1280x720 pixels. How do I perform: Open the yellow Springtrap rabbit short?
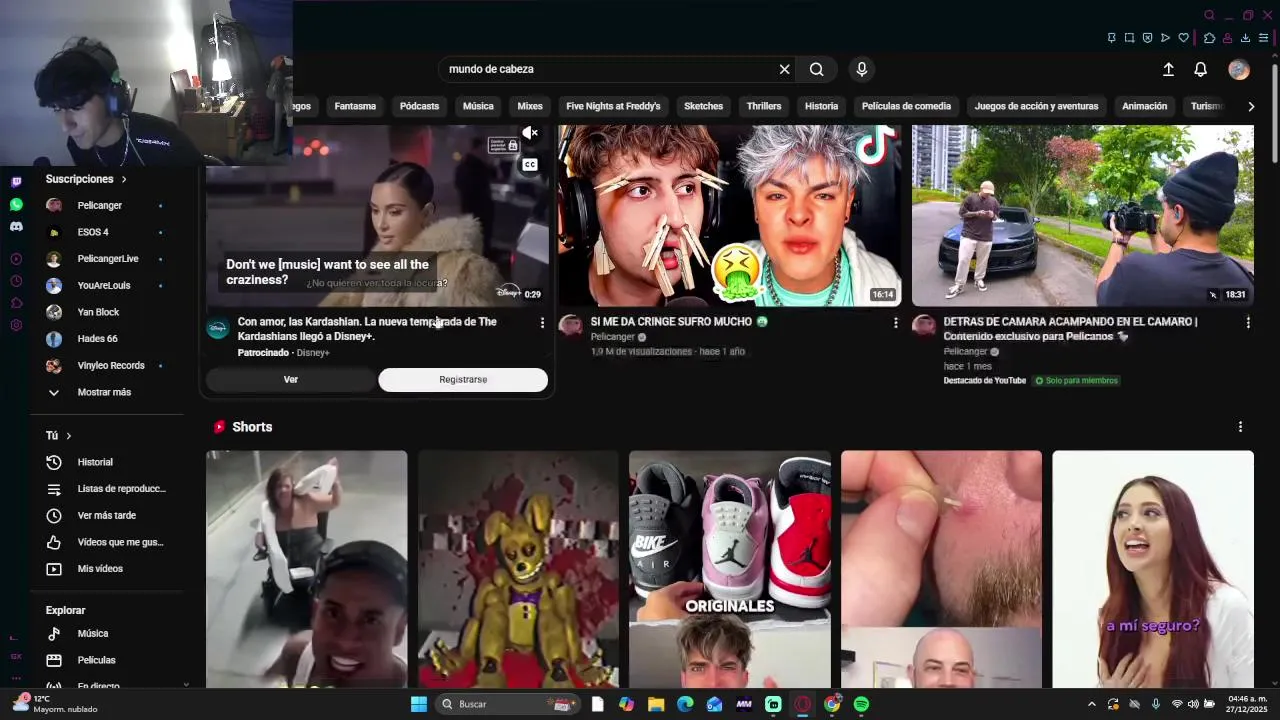518,569
